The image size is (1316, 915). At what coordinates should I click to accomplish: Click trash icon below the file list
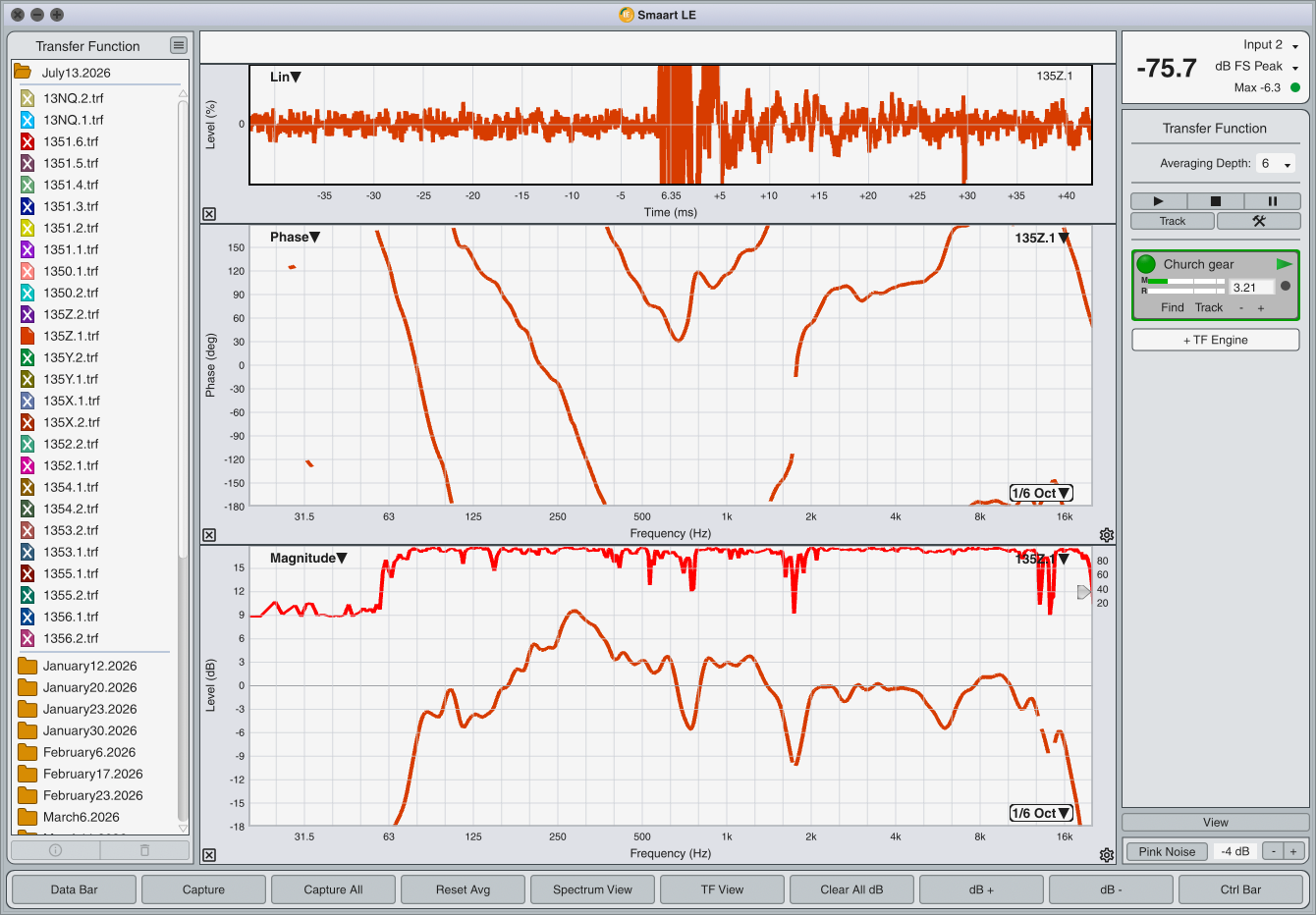[144, 850]
